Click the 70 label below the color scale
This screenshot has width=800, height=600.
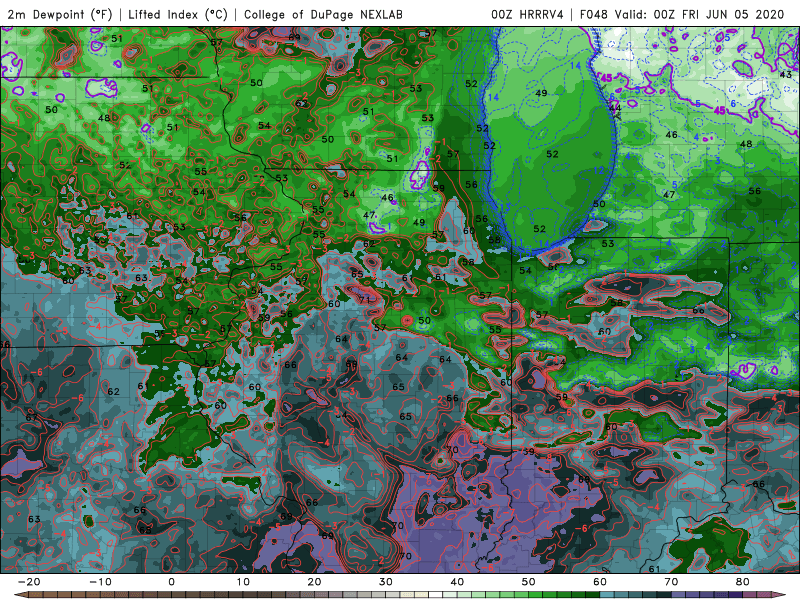tap(671, 582)
